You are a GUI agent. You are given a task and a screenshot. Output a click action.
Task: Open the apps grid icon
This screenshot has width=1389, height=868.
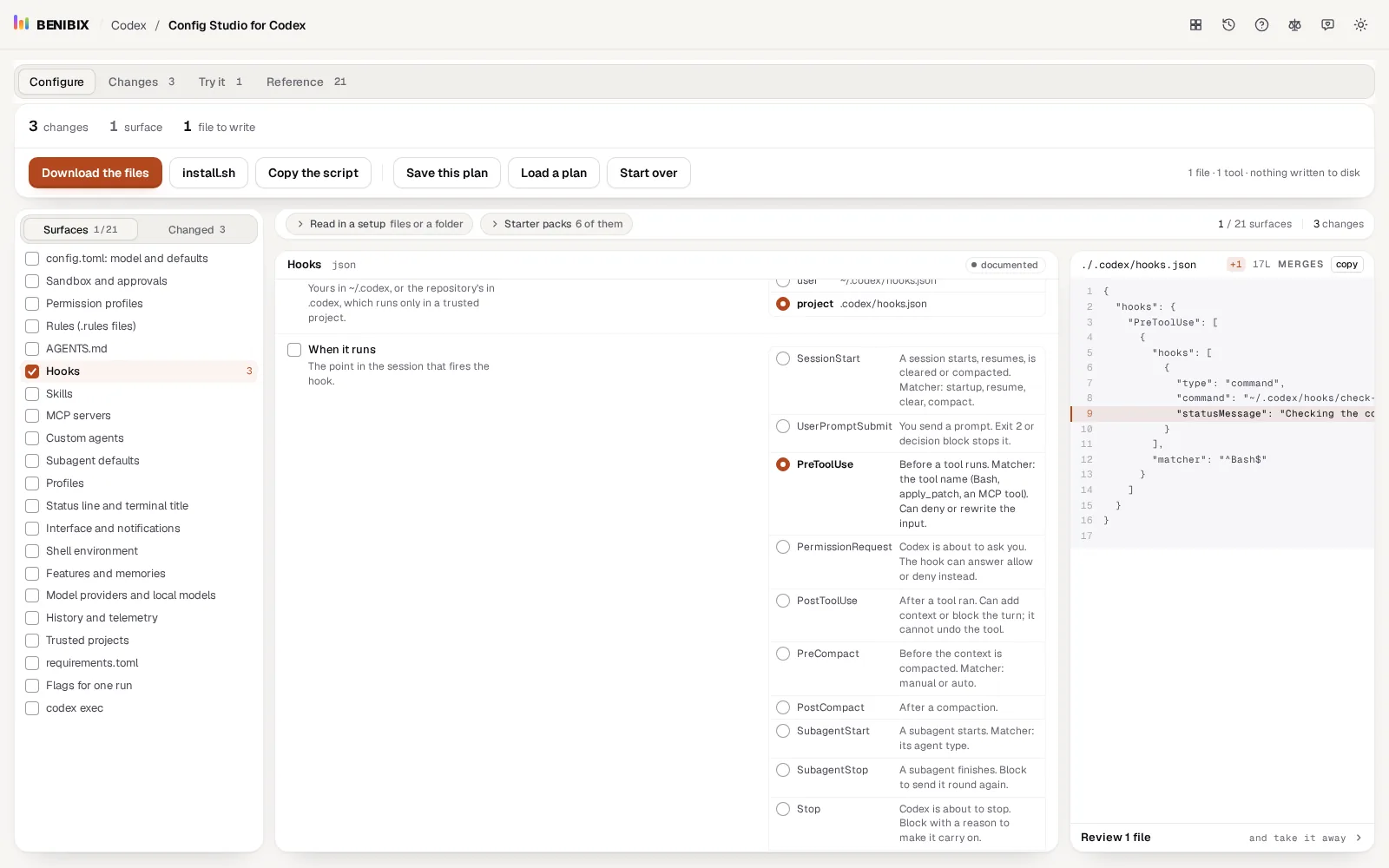[x=1195, y=25]
